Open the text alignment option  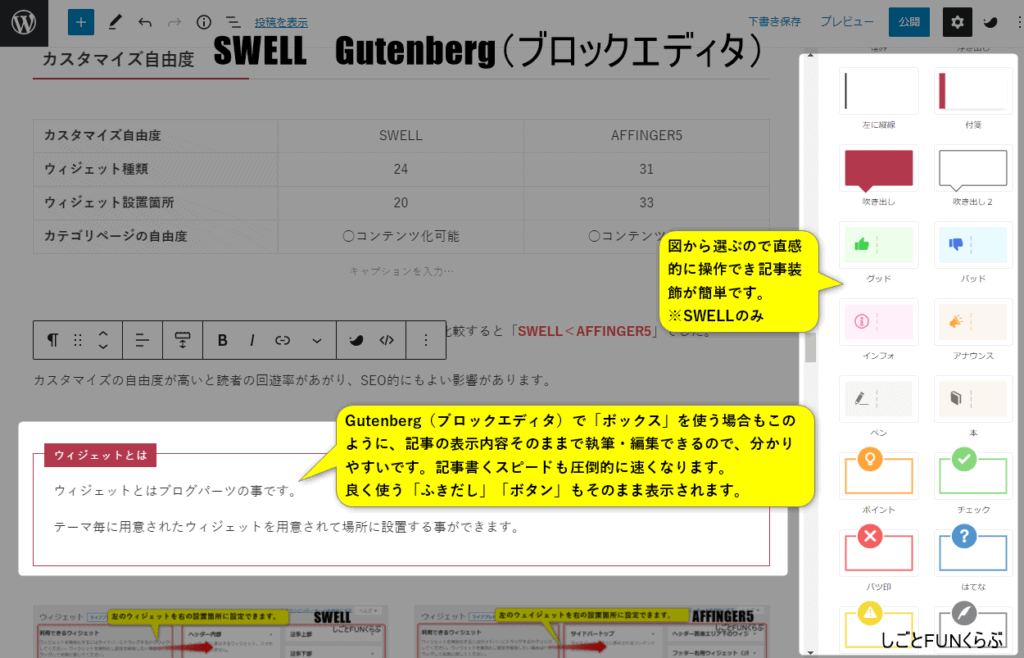point(142,340)
